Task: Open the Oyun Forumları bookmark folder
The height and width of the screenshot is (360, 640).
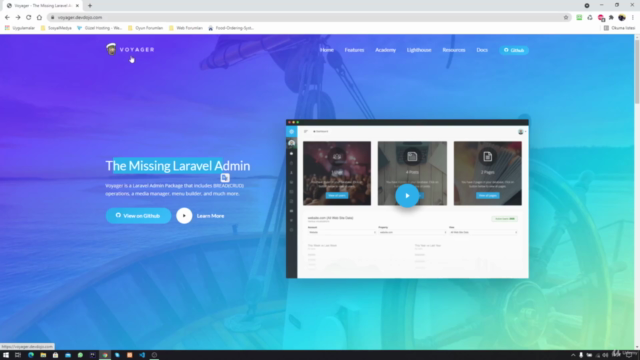Action: [145, 28]
